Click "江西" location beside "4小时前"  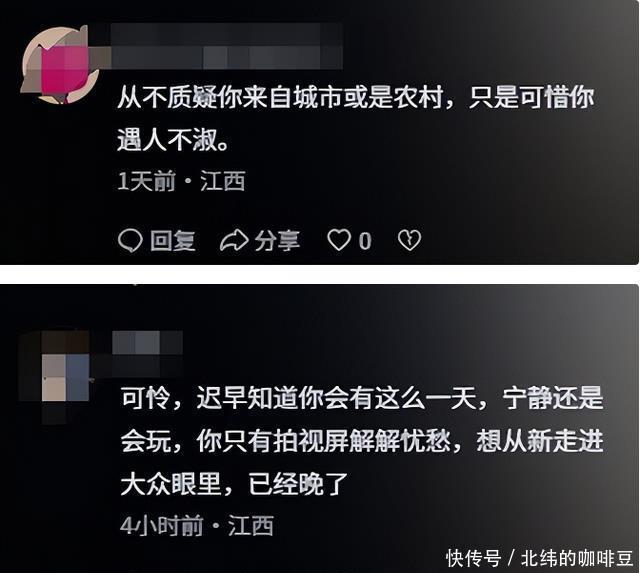(x=251, y=526)
